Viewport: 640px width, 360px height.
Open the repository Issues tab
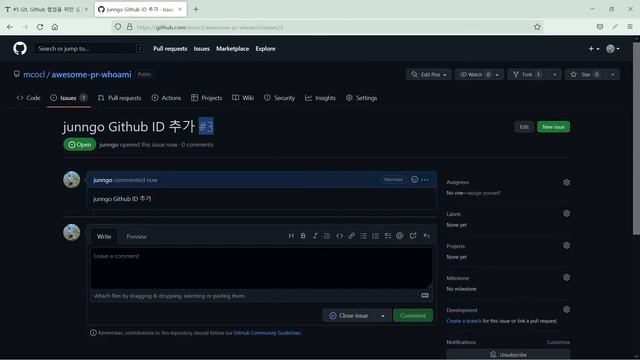[68, 98]
